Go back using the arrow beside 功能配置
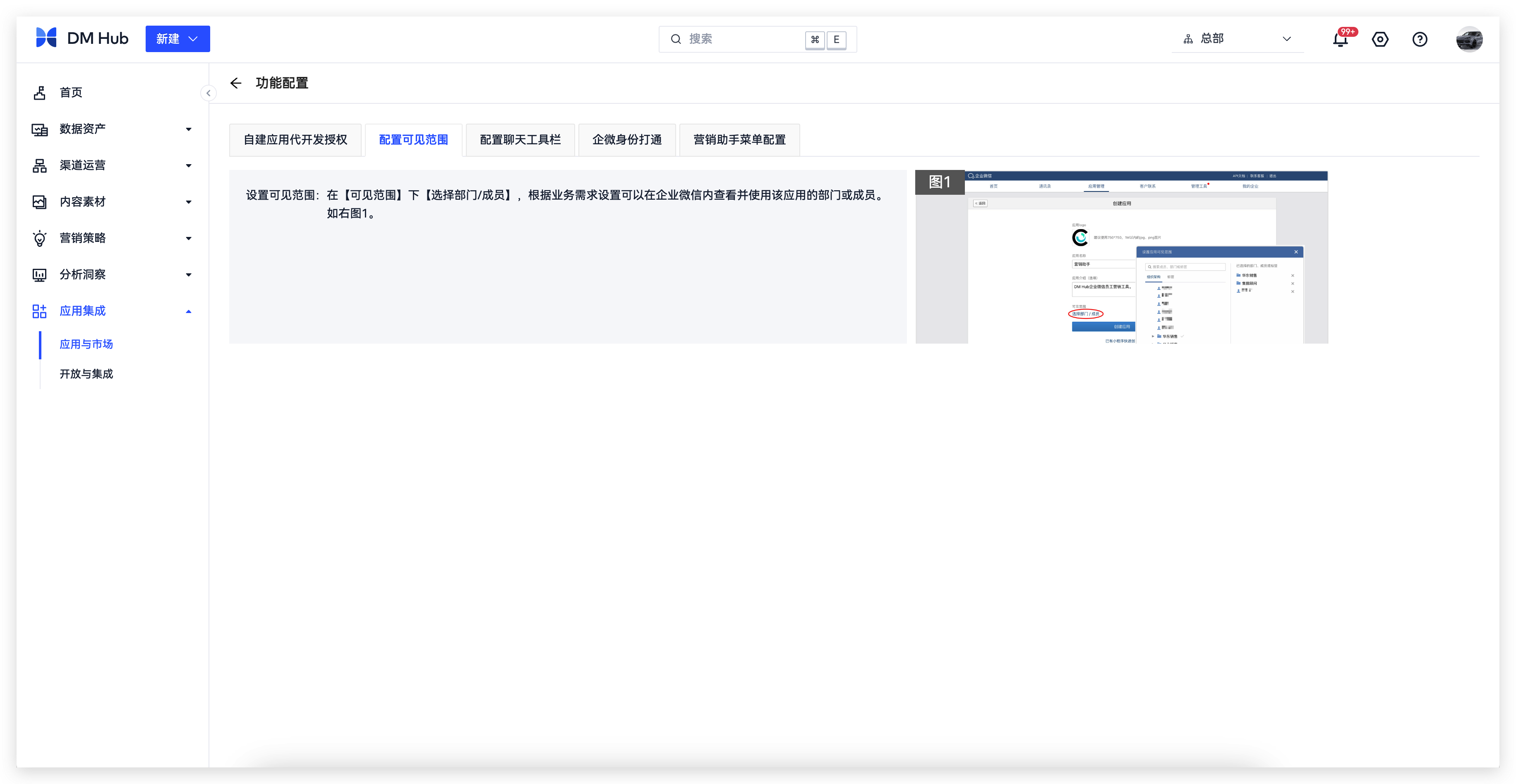The image size is (1516, 784). click(x=235, y=83)
